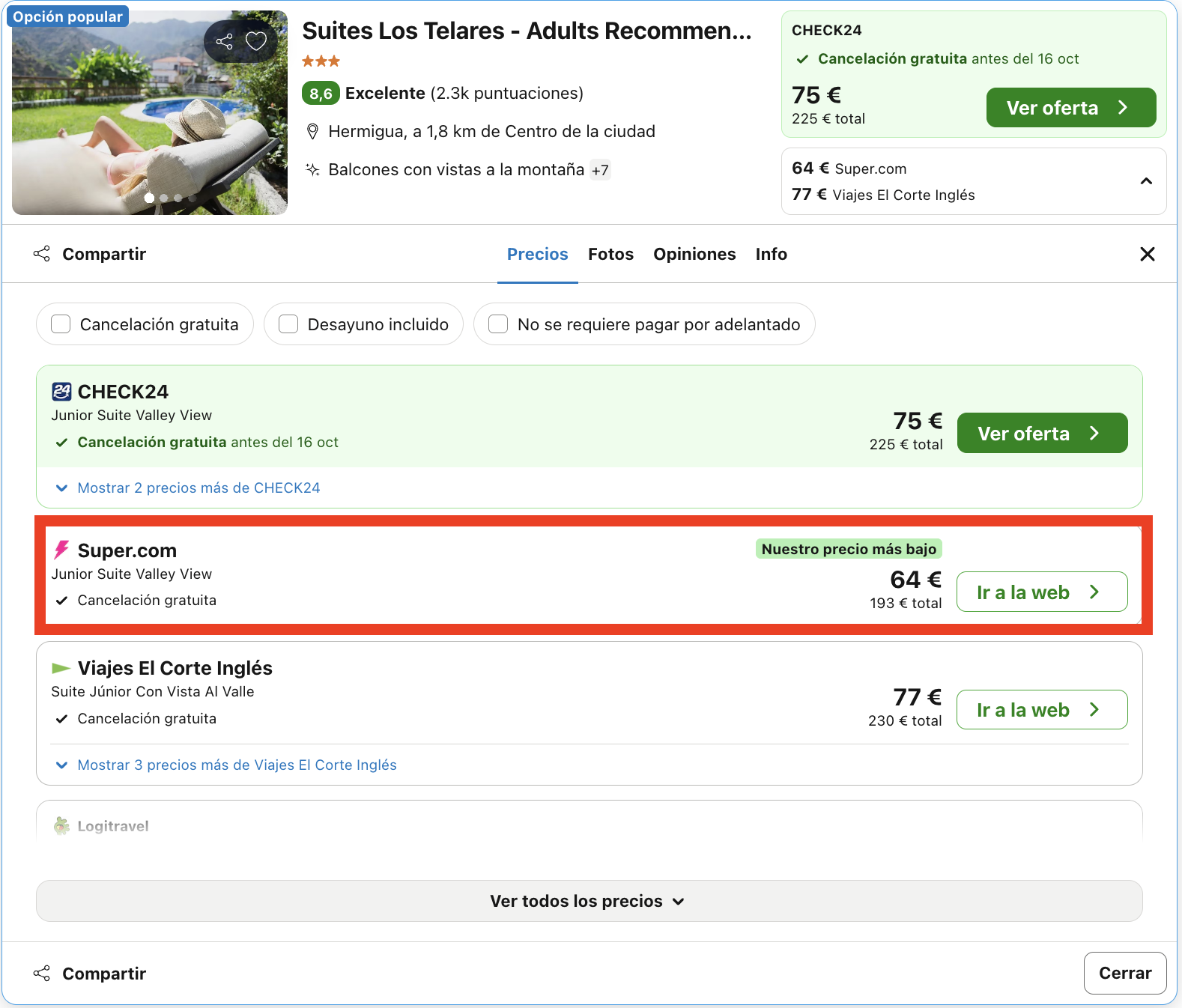Click Suite Júnior Con Vista Al Valle
Screen dimensions: 1182x1008
(153, 691)
